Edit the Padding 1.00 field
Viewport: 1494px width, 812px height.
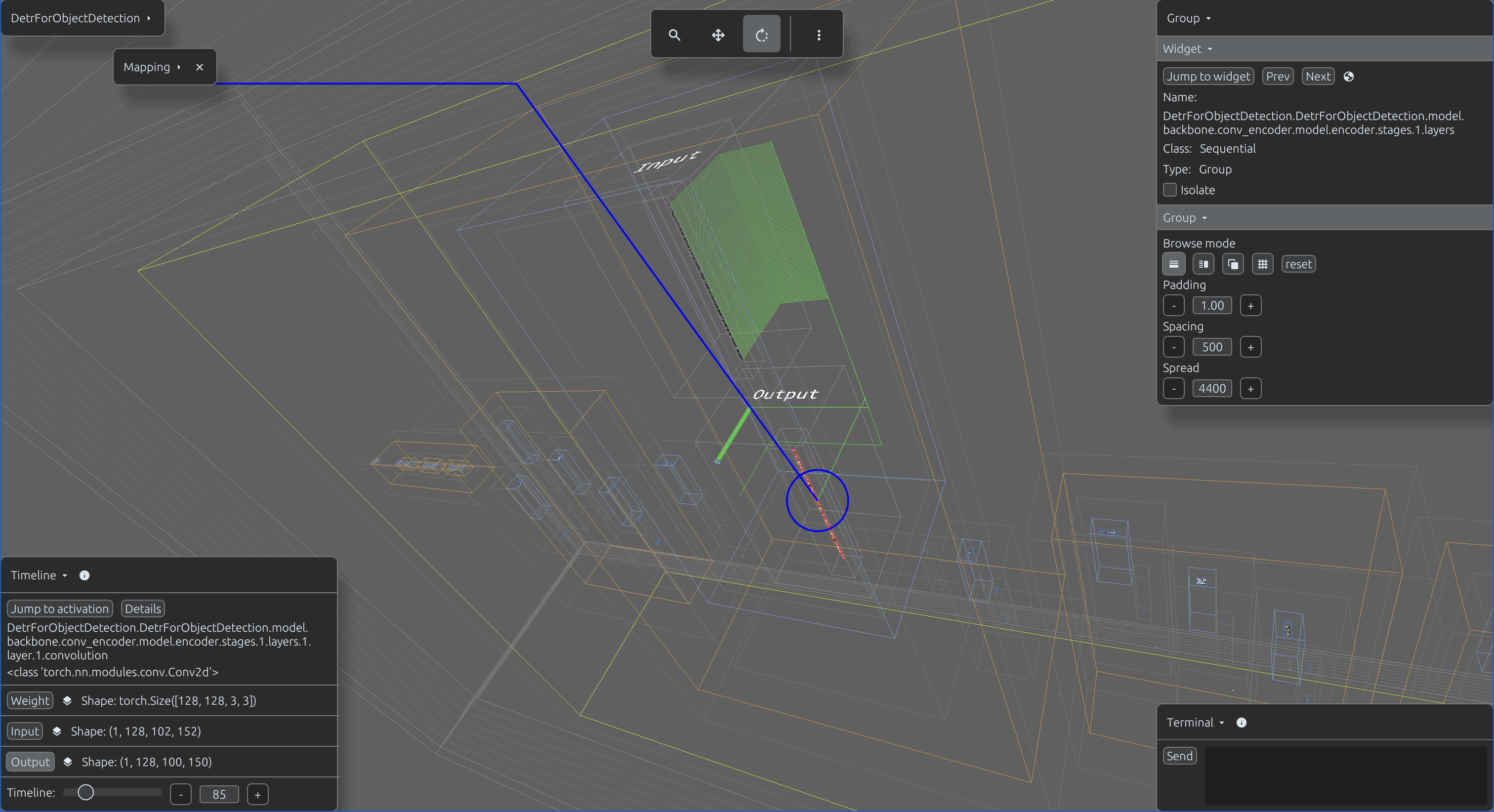(1212, 306)
